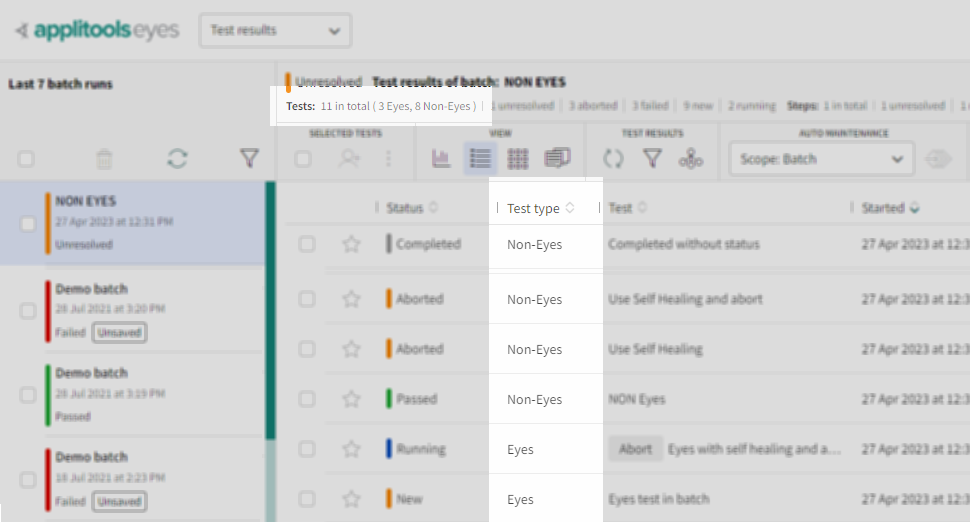Open the Status column header
Image resolution: width=970 pixels, height=522 pixels.
tap(405, 208)
